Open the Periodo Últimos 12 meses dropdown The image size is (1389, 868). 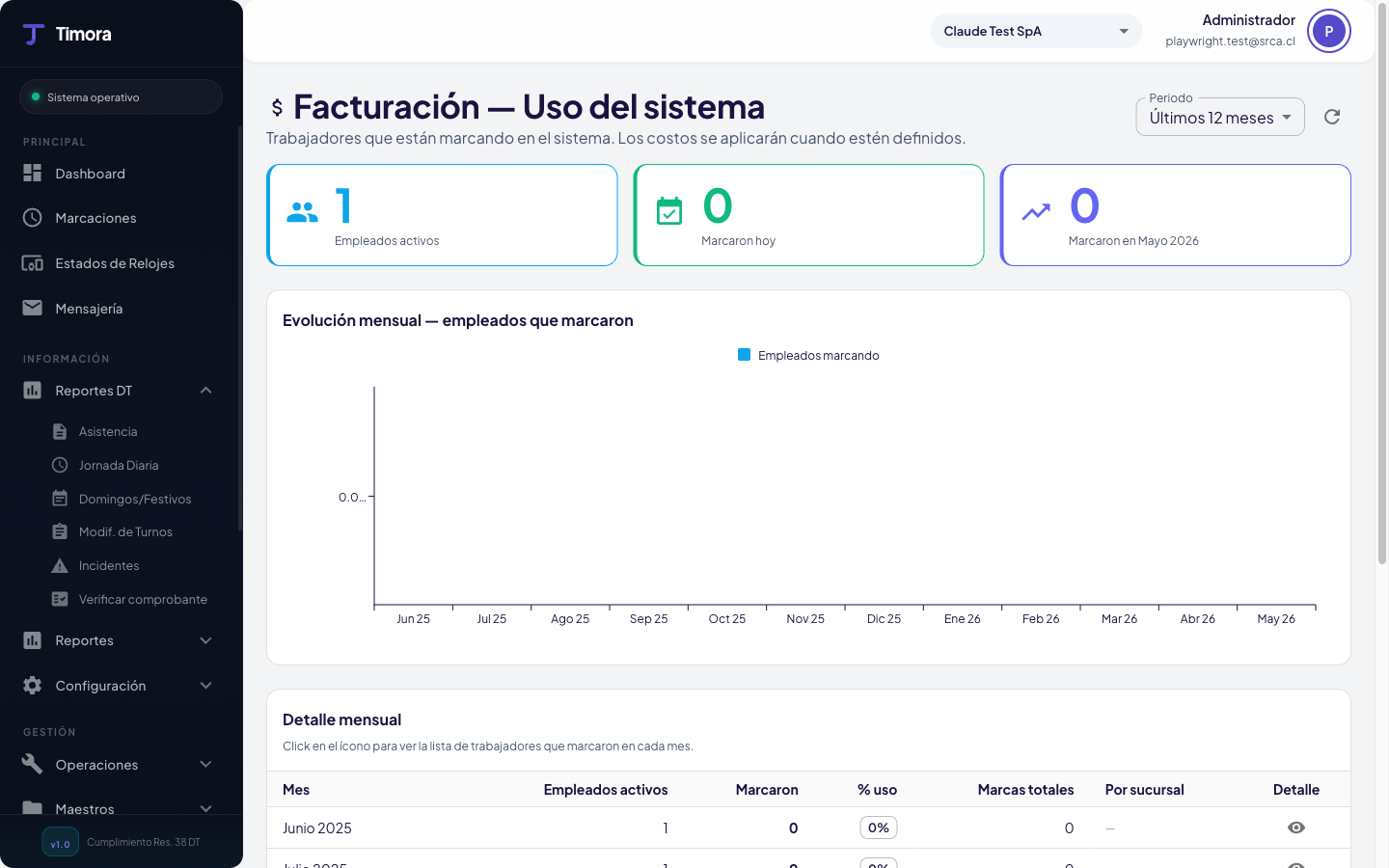pos(1220,117)
